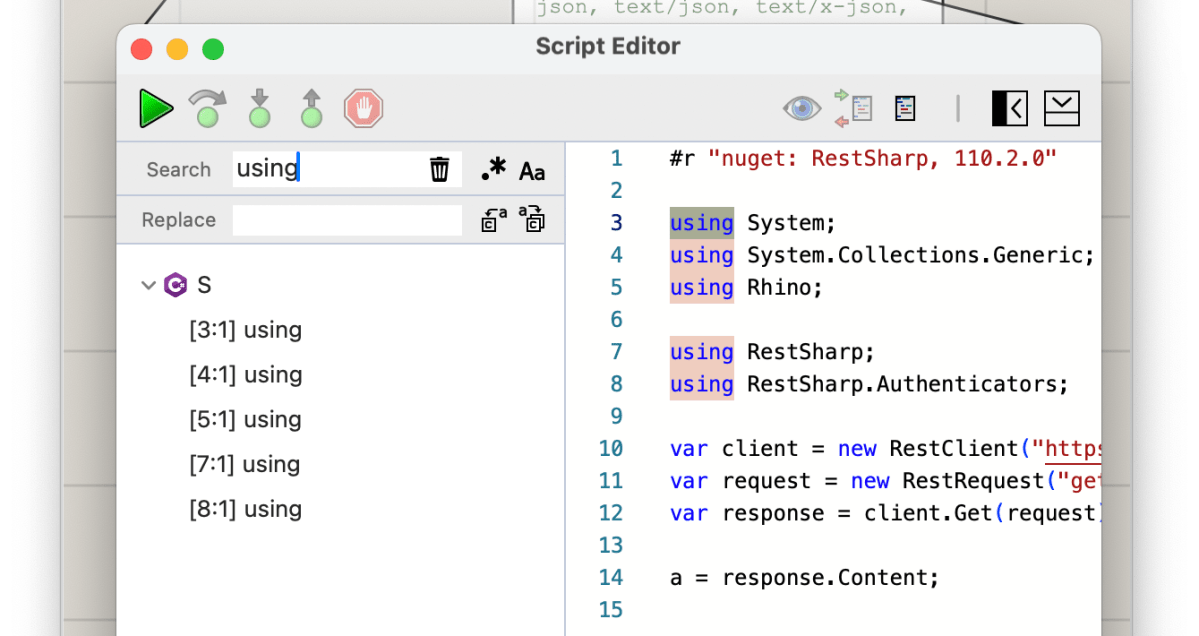
Task: Click 'Rhino;' on line 5
Action: pyautogui.click(x=785, y=287)
